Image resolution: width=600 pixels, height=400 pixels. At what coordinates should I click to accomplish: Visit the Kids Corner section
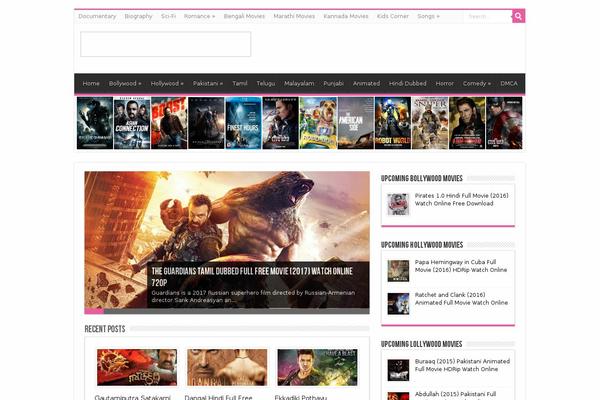[393, 16]
